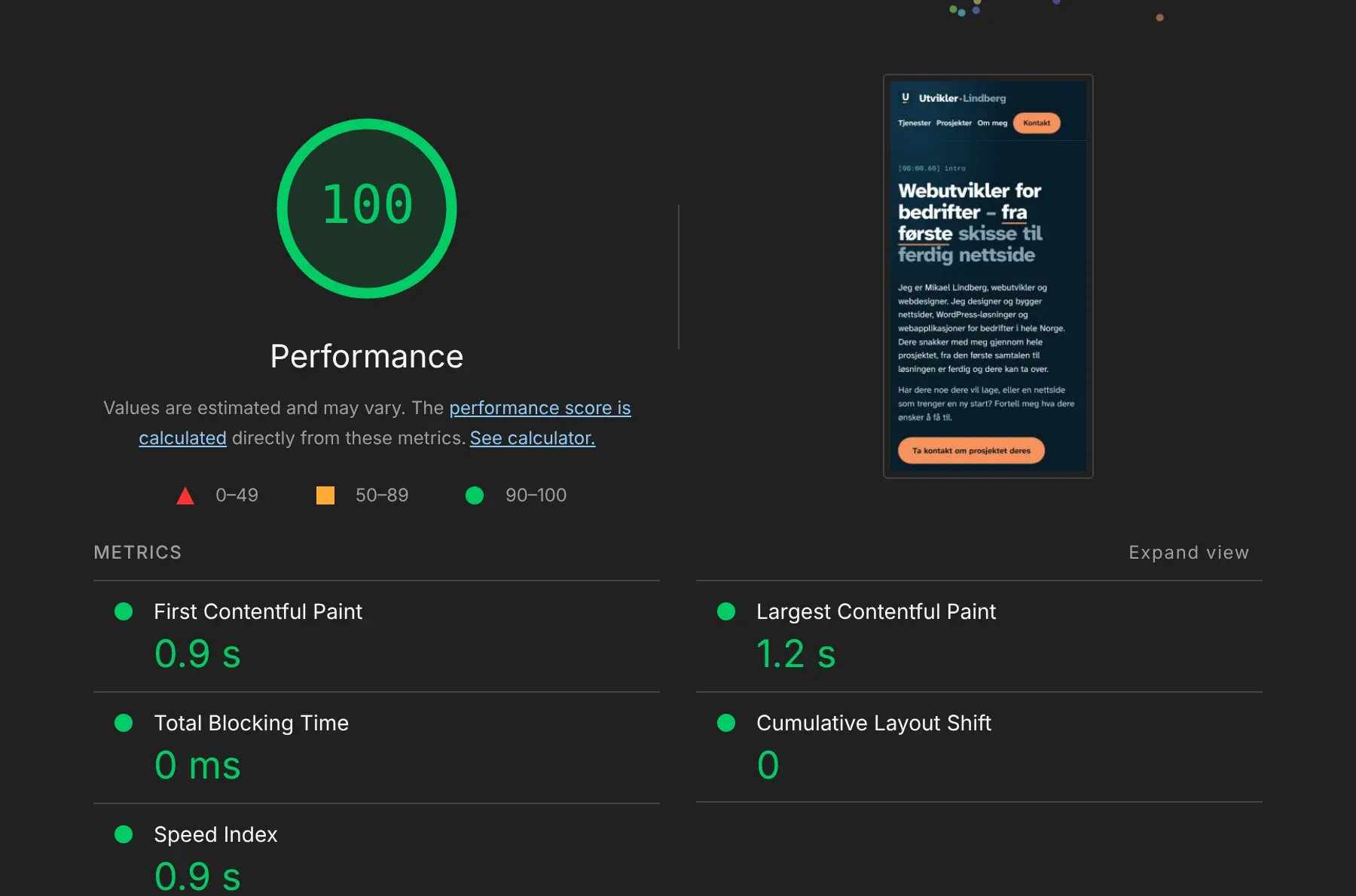Click the First Contentful Paint value 0.9 s

pos(197,654)
